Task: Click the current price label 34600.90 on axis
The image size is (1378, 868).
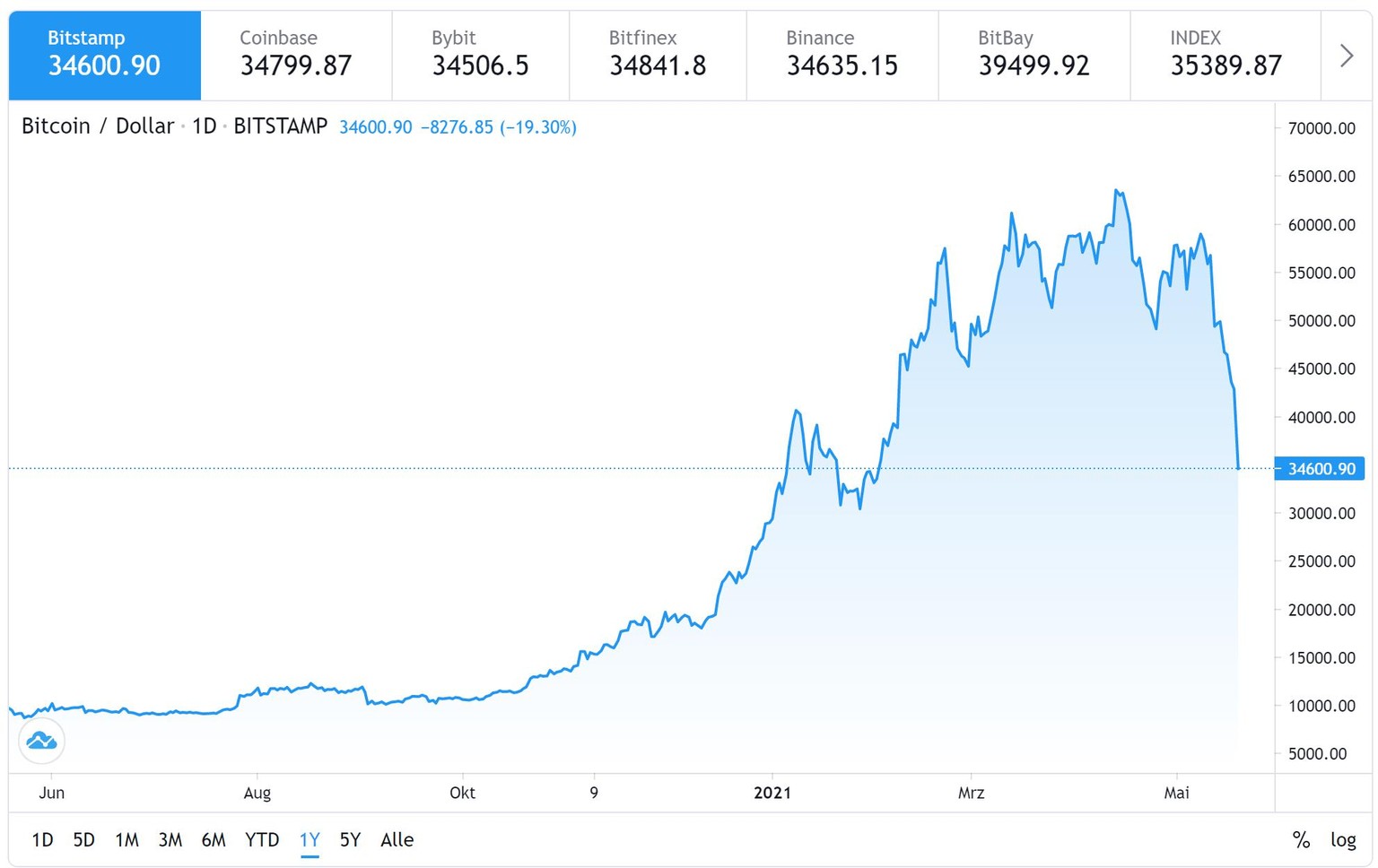Action: click(1321, 469)
